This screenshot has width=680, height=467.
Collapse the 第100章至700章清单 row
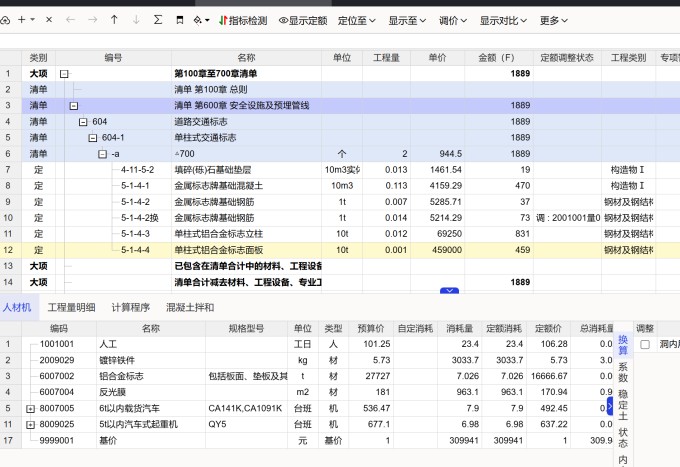coord(64,74)
